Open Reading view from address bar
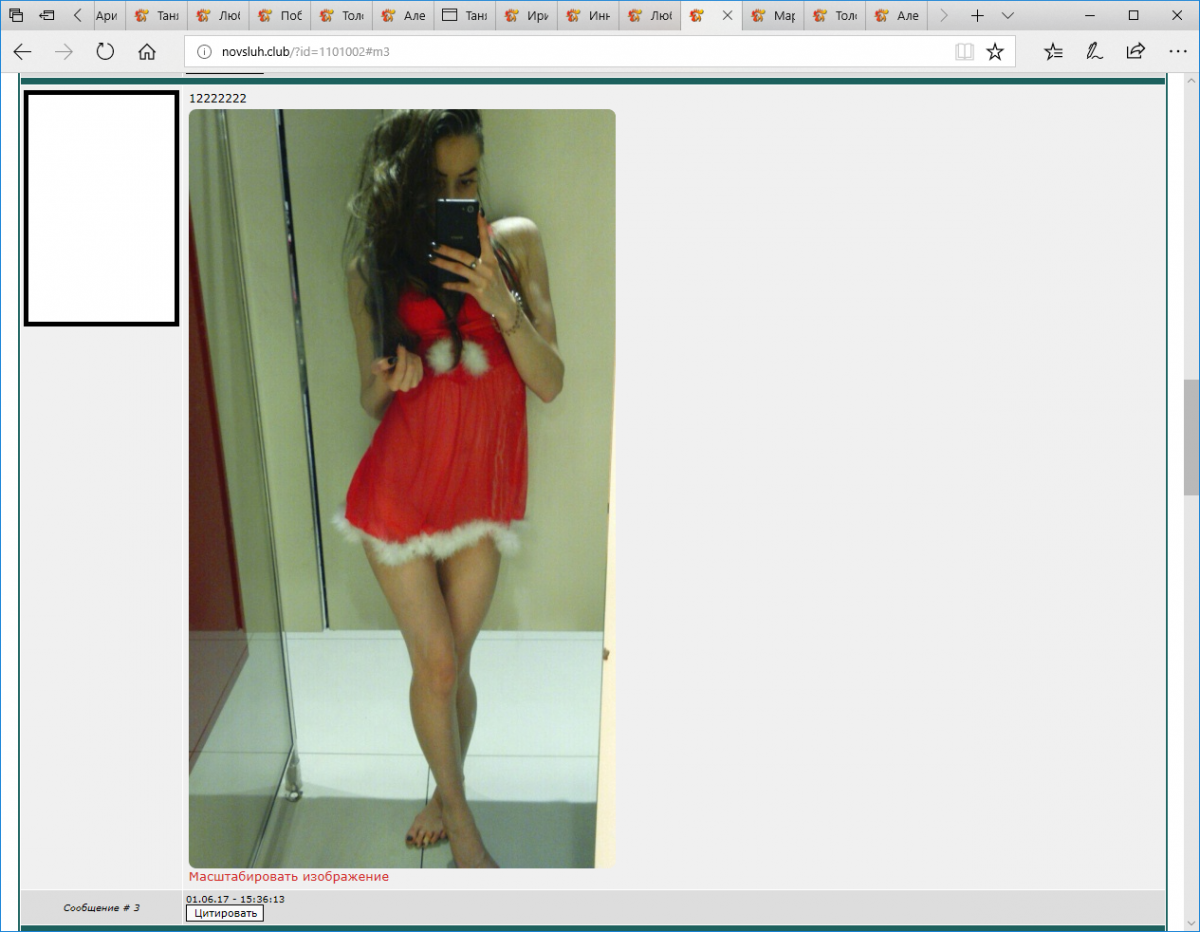This screenshot has height=932, width=1200. pyautogui.click(x=964, y=52)
